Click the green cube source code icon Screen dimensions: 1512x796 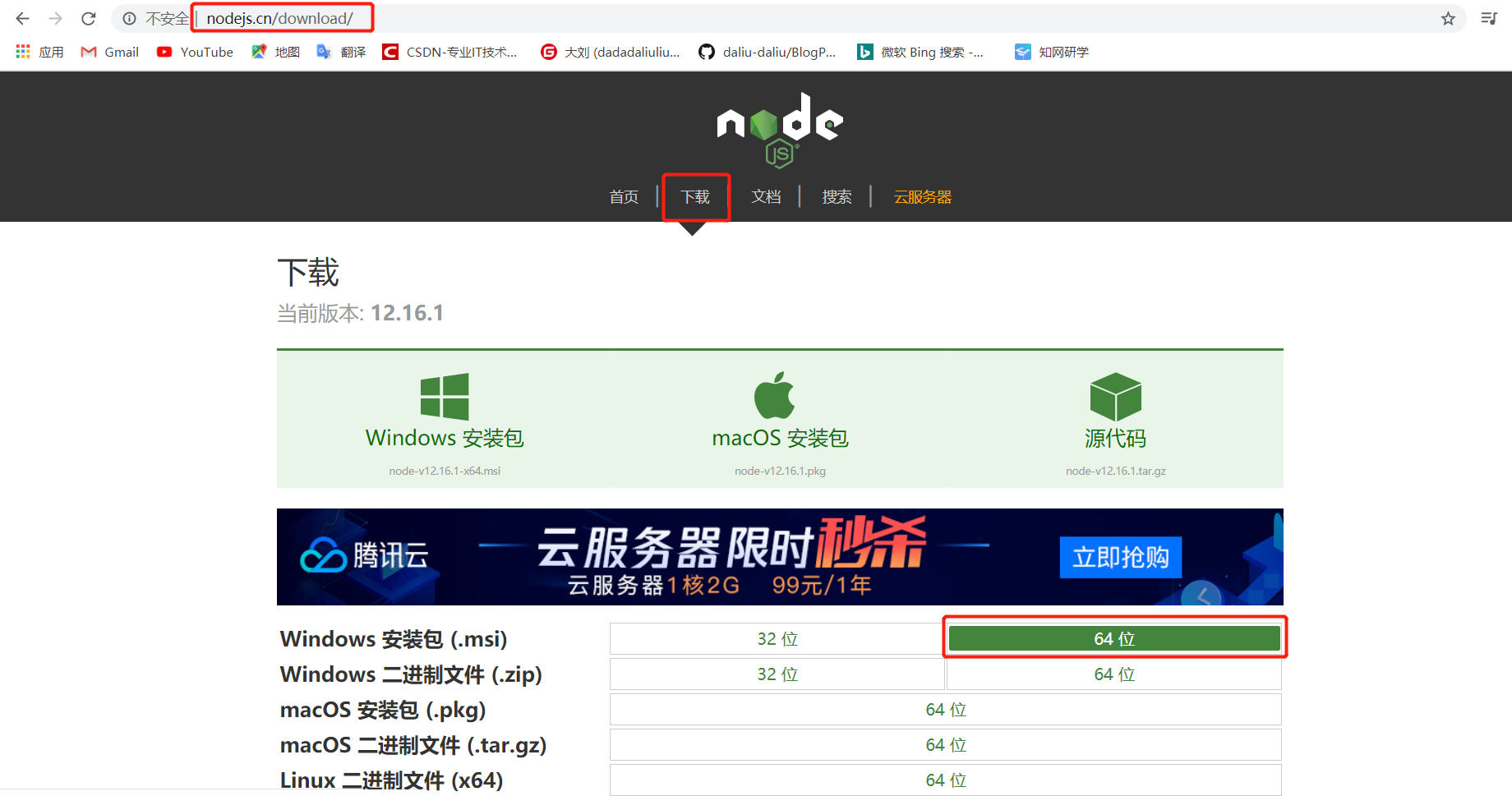click(1115, 397)
